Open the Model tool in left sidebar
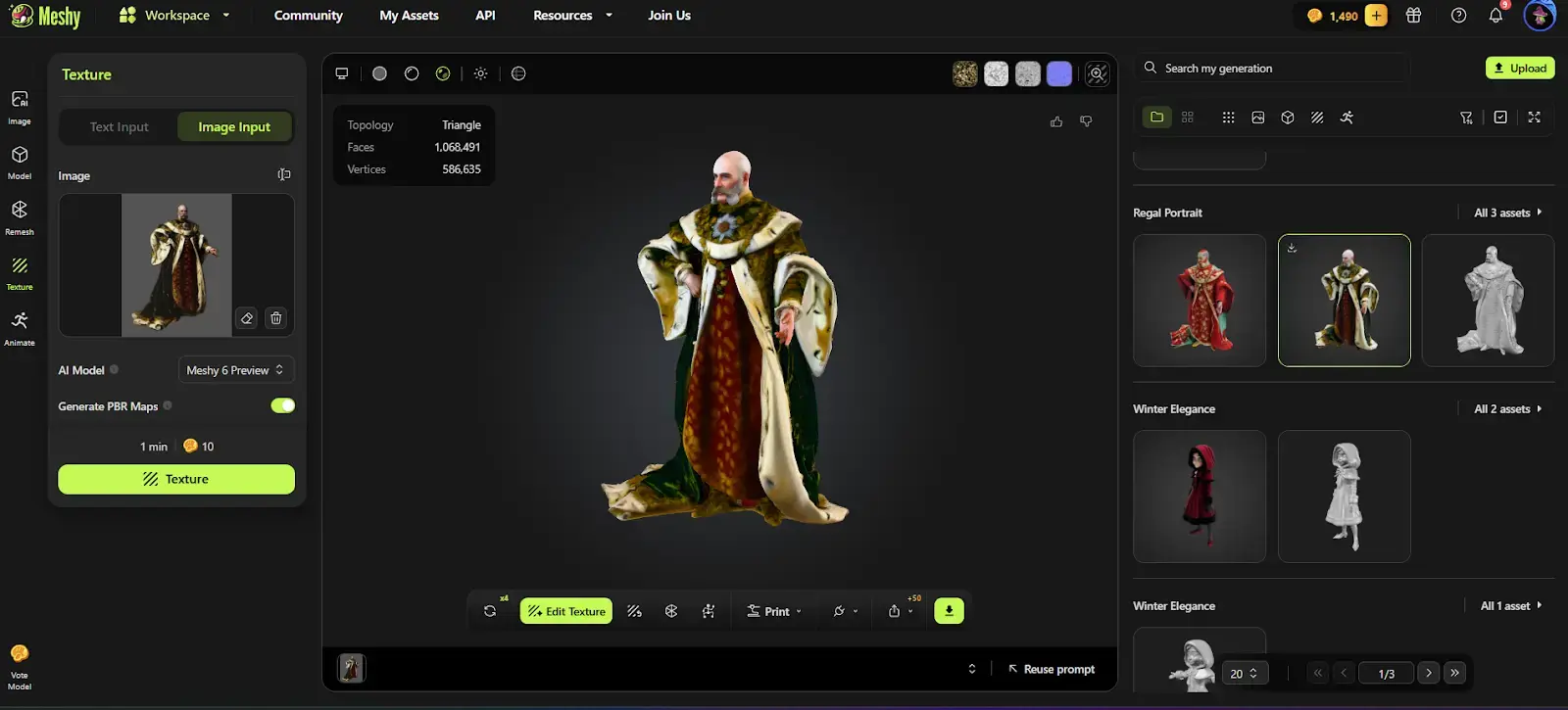Viewport: 1568px width, 710px height. click(20, 162)
